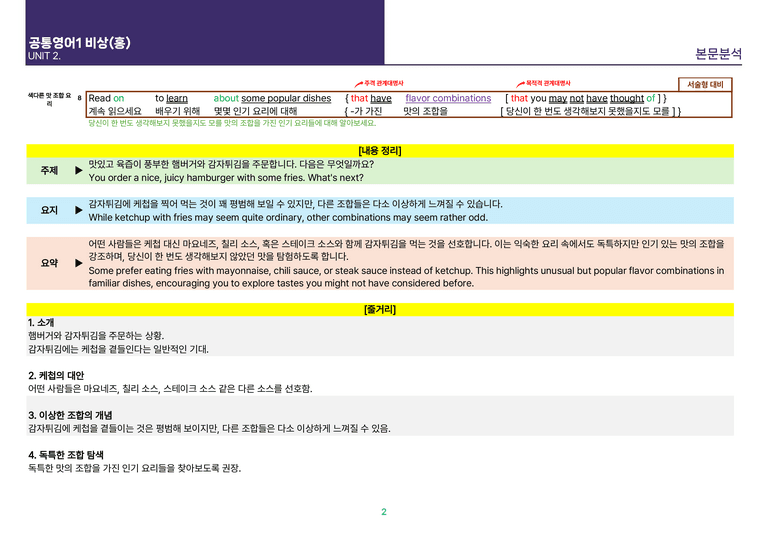The width and height of the screenshot is (768, 543).
Task: Click 'You order a nice, juicy hamburger' sentence
Action: pyautogui.click(x=226, y=178)
